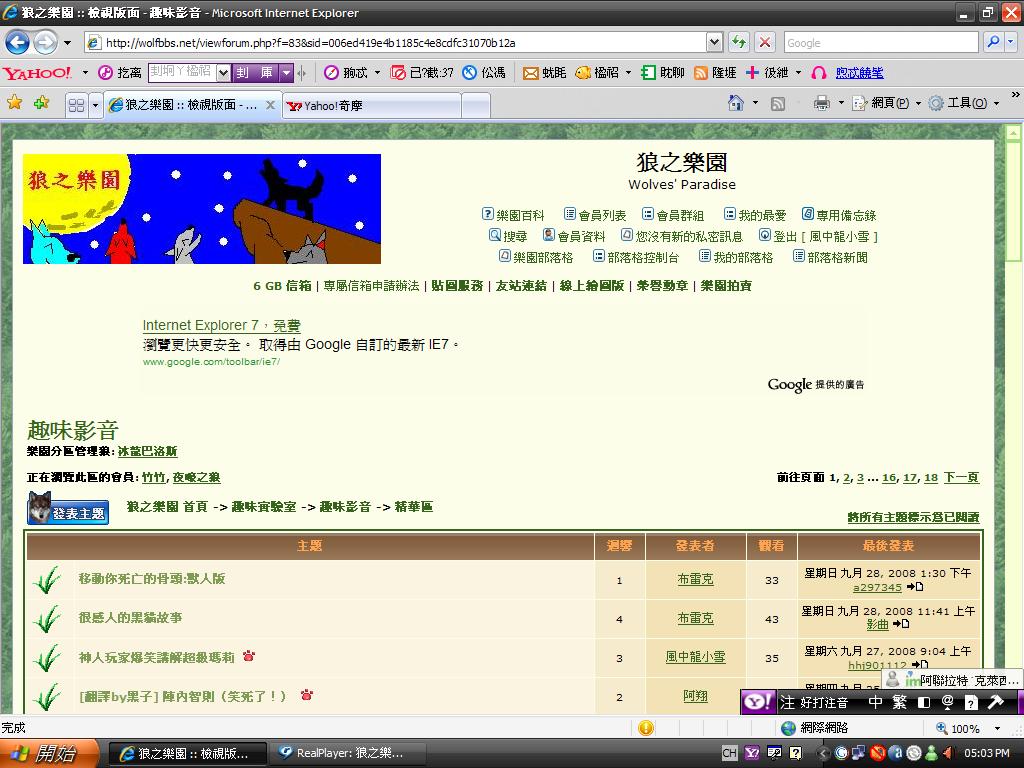Go to next page via 下一頁 link
1024x768 pixels.
(961, 478)
